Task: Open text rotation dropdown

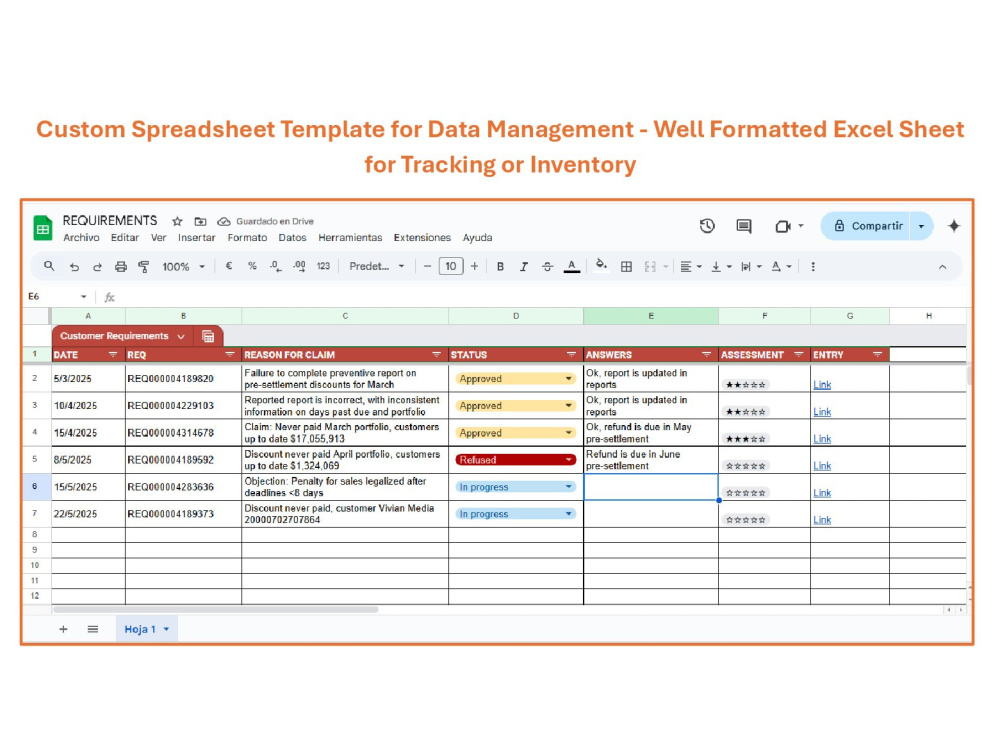Action: pos(781,267)
